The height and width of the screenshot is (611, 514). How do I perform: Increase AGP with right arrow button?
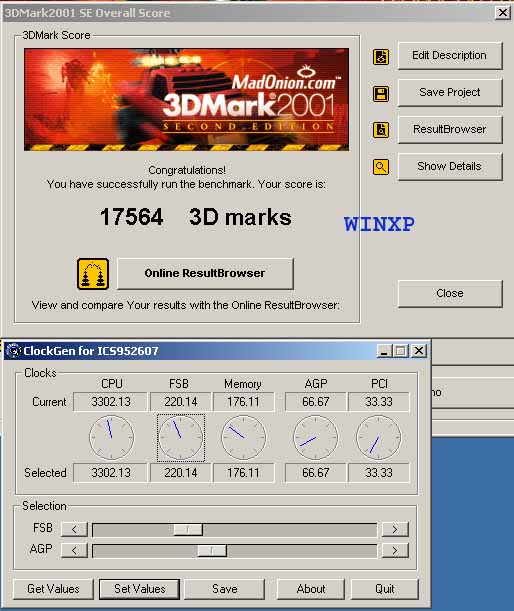[395, 550]
